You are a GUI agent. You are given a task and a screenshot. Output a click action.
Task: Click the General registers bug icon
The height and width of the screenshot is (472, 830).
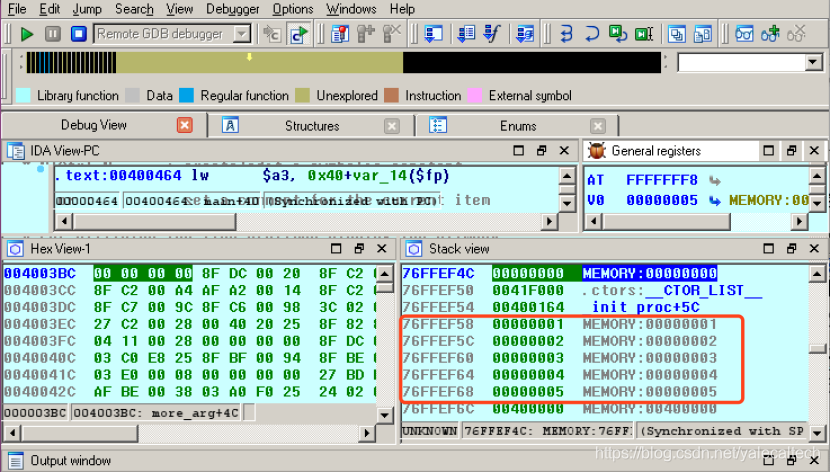click(597, 151)
